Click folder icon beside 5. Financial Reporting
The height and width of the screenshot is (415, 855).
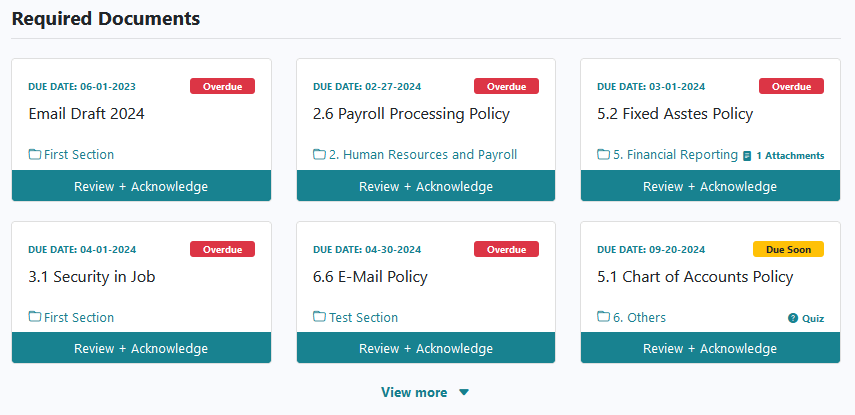604,155
